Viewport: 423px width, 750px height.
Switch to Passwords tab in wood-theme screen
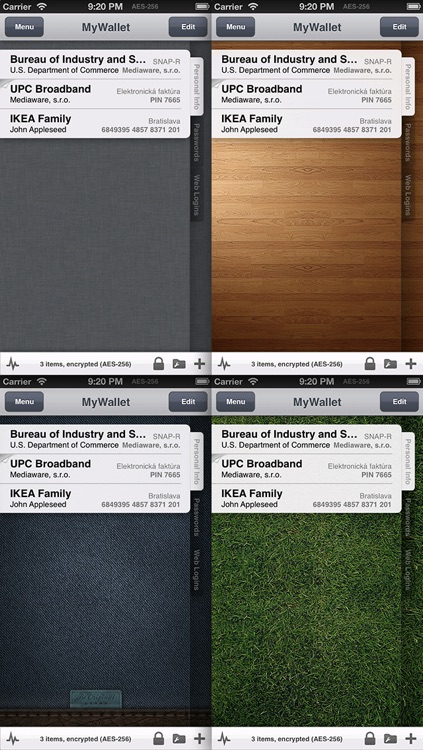(408, 143)
